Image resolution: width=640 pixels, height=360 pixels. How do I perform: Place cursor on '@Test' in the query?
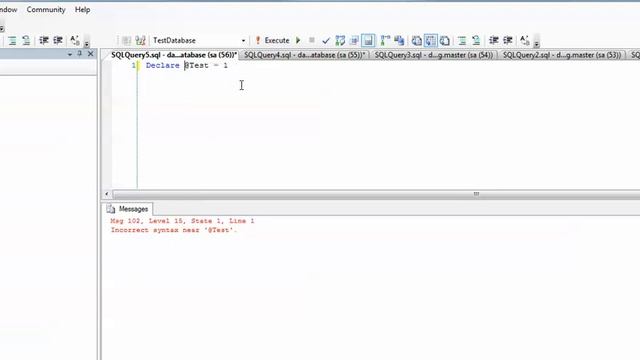click(196, 65)
